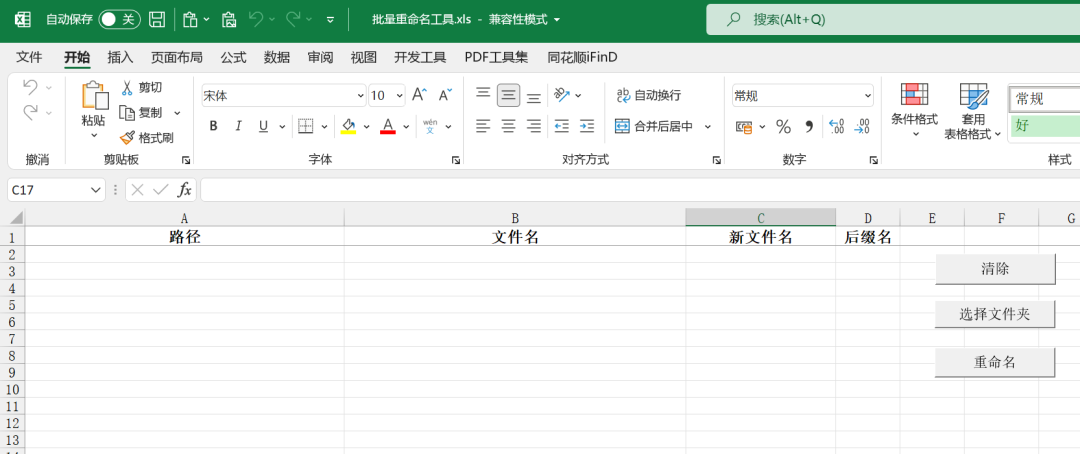Click the Decrease Decimal icon
1080x454 pixels.
coord(862,127)
